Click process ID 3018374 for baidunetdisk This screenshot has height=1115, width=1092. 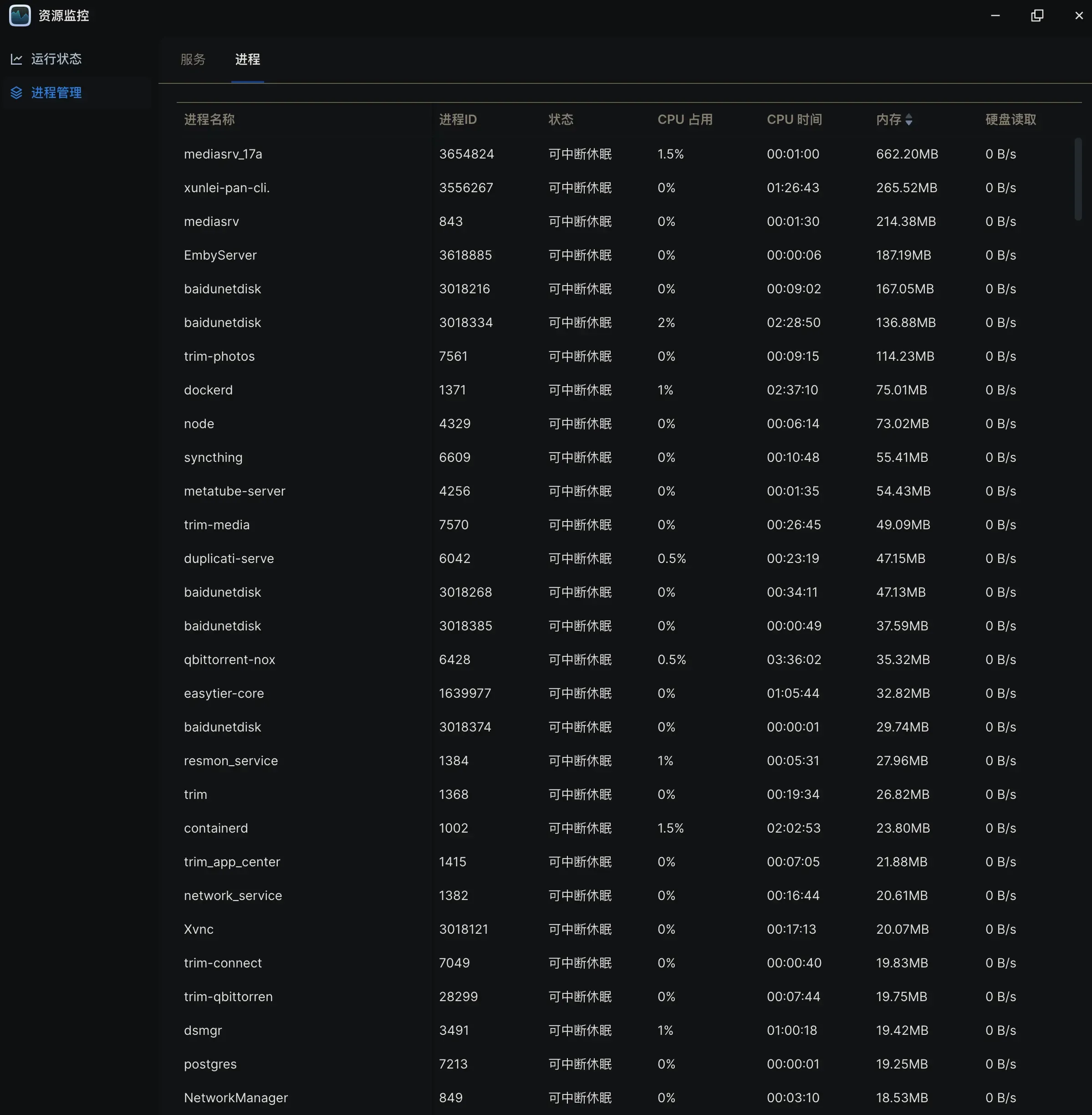click(x=465, y=727)
